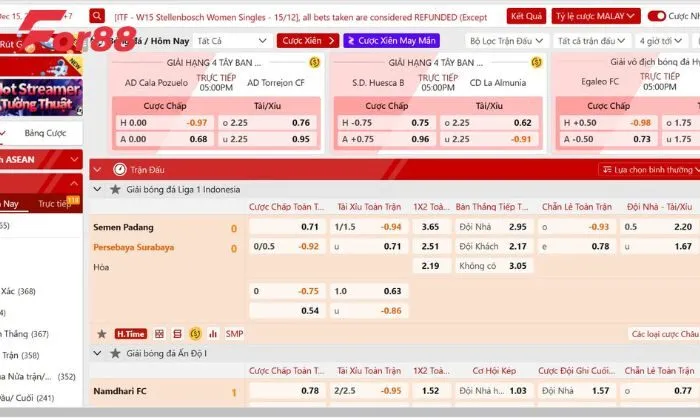700x420 pixels.
Task: Click coin icon on AD Cala Pozuelo card
Action: pyautogui.click(x=314, y=62)
